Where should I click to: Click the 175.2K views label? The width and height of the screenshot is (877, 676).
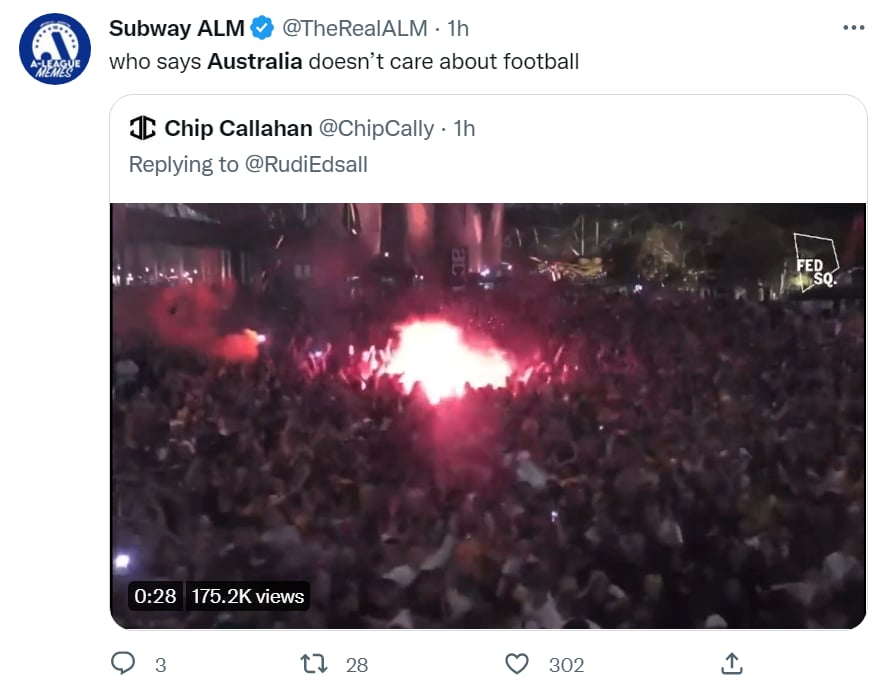(248, 596)
